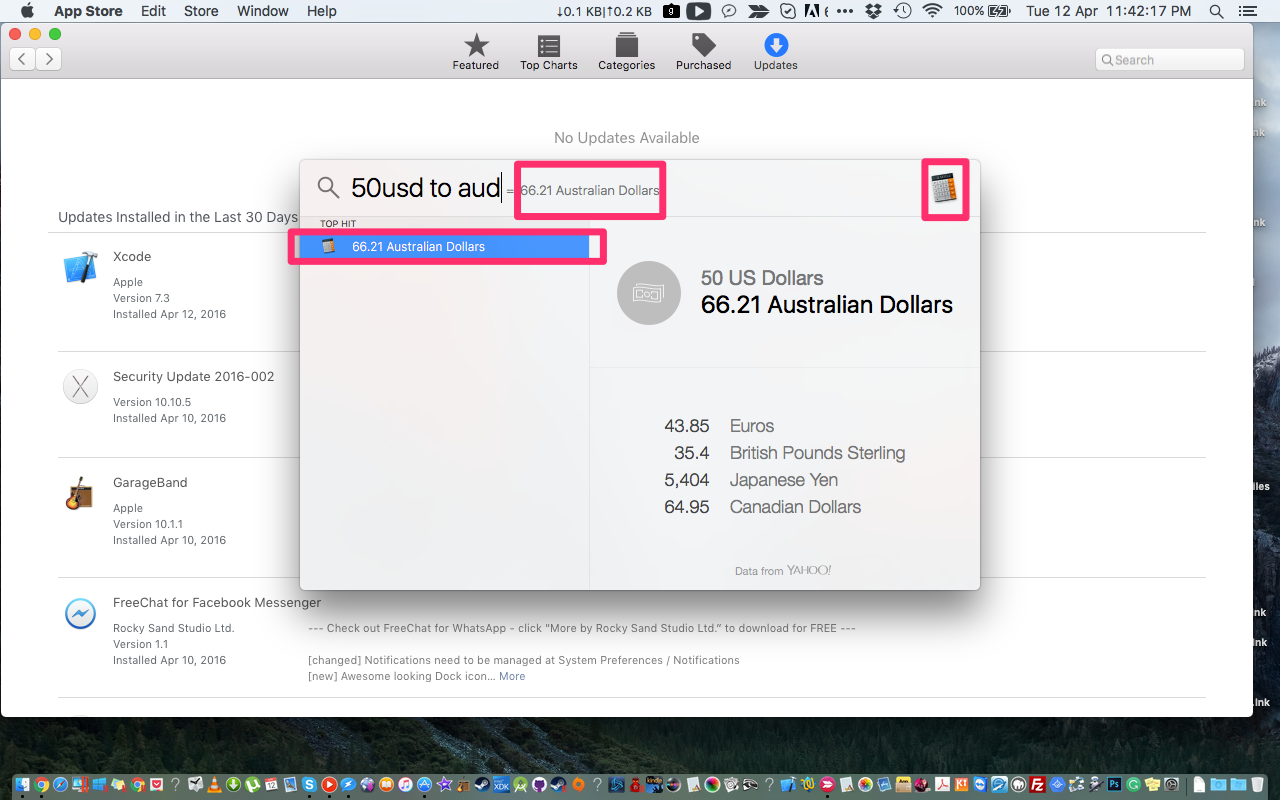Click the currency icon in Spotlight preview

pyautogui.click(x=649, y=292)
